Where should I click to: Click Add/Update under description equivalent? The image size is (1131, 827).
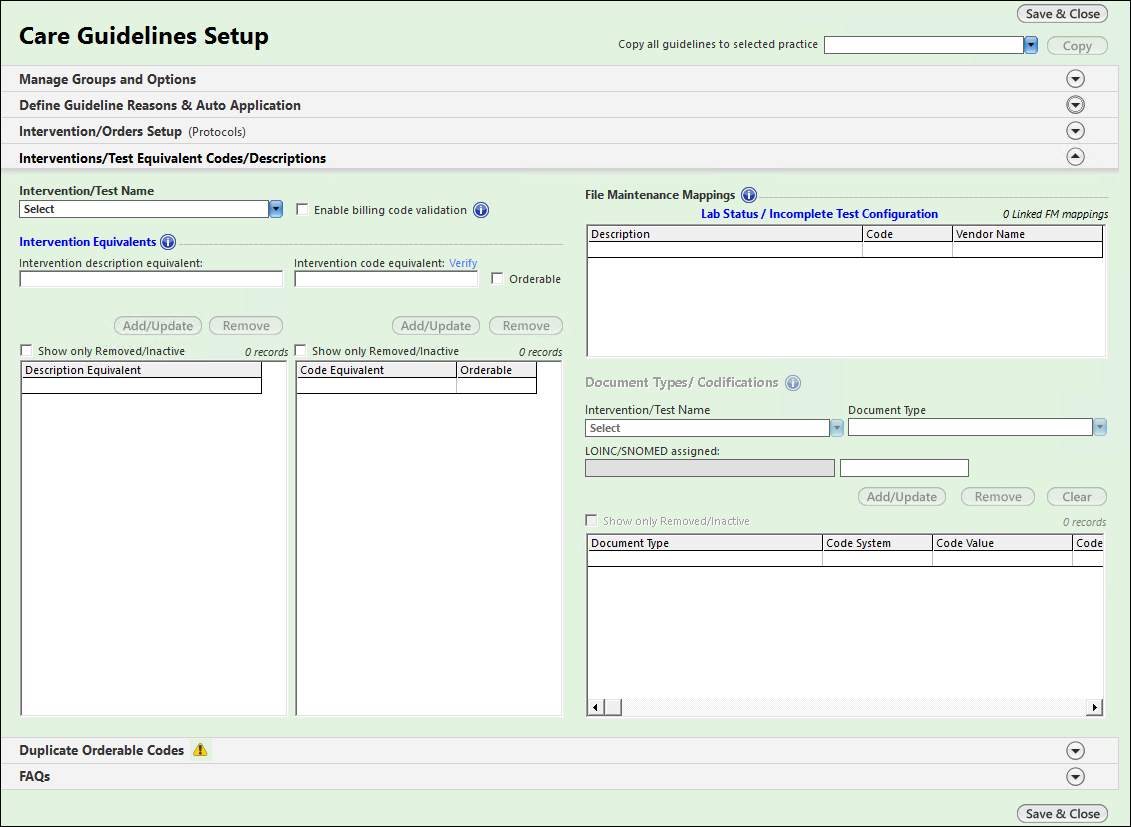click(x=158, y=325)
